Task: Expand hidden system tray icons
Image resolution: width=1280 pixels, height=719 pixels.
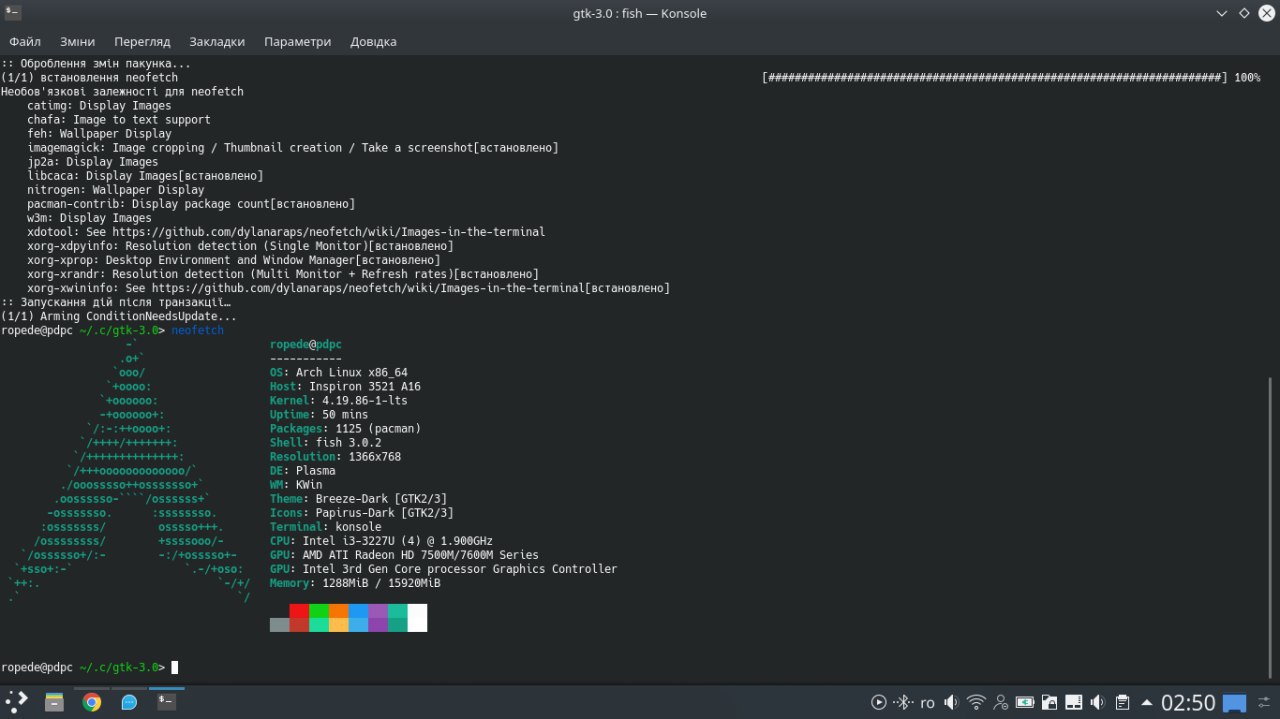Action: [1146, 703]
